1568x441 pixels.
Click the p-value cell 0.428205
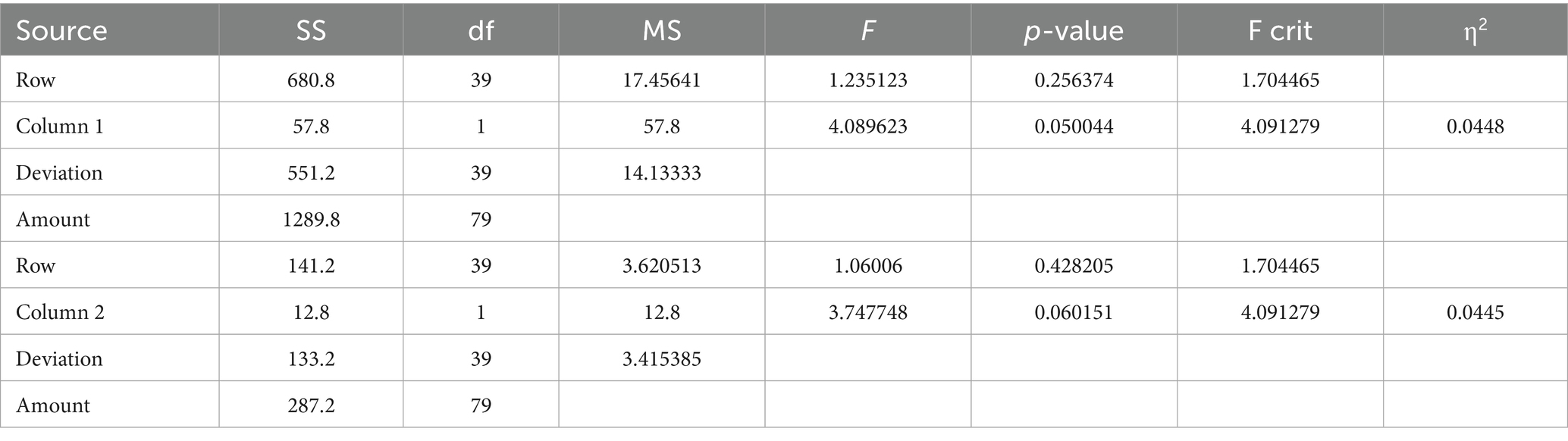(1074, 266)
